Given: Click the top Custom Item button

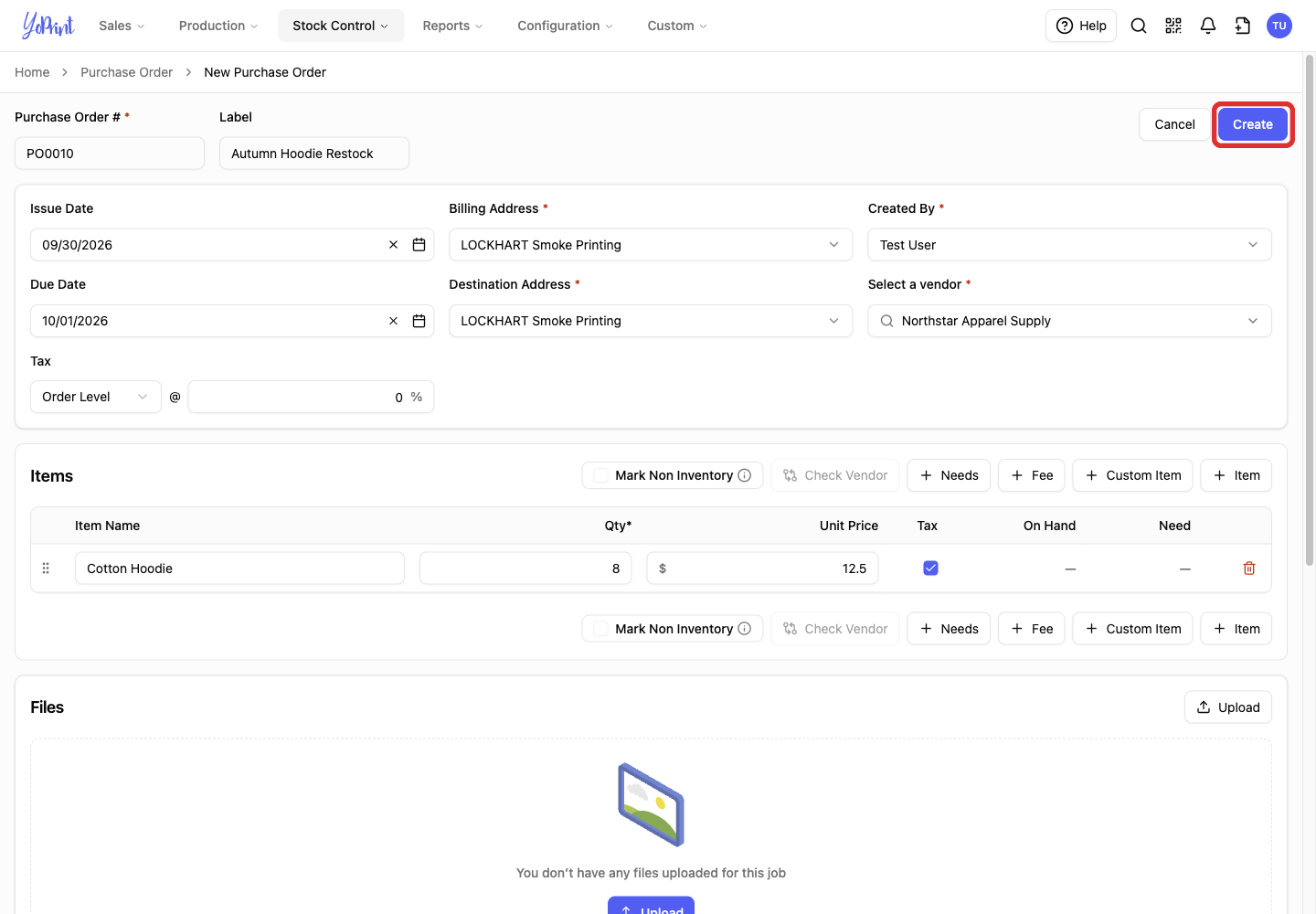Looking at the screenshot, I should click(1132, 475).
